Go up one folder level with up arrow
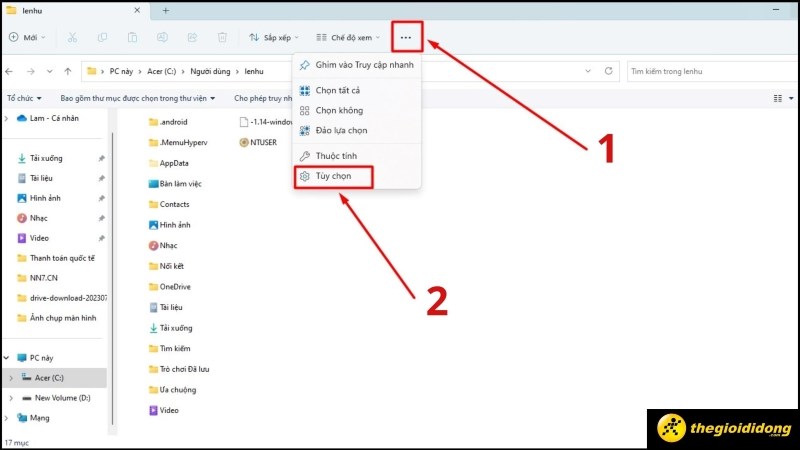The height and width of the screenshot is (450, 800). 67,72
